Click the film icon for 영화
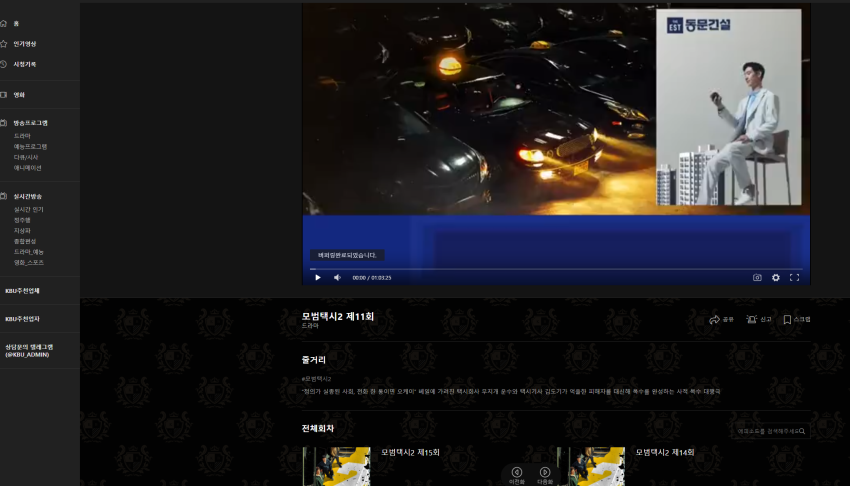 [3, 95]
